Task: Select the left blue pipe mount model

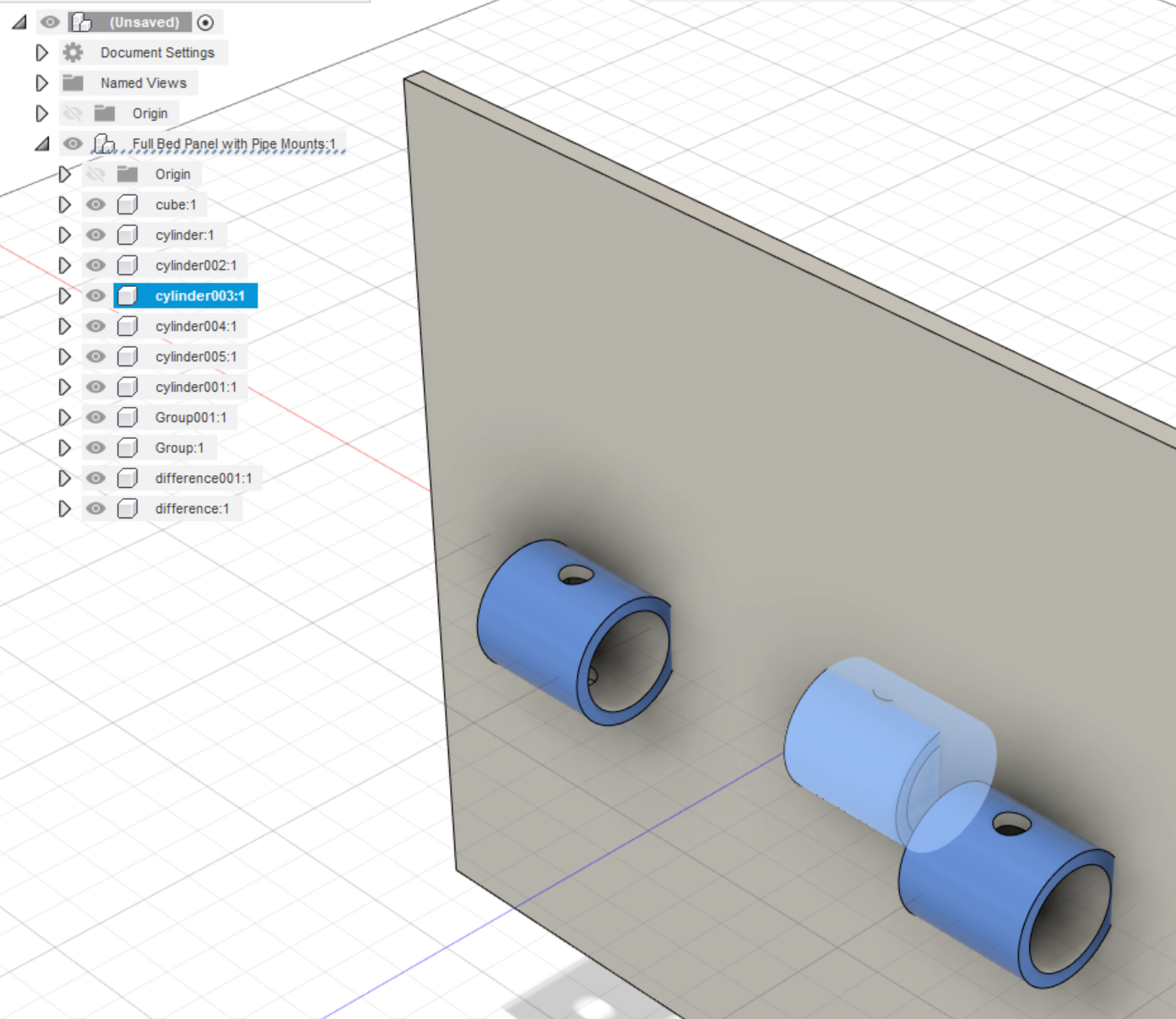Action: point(574,633)
